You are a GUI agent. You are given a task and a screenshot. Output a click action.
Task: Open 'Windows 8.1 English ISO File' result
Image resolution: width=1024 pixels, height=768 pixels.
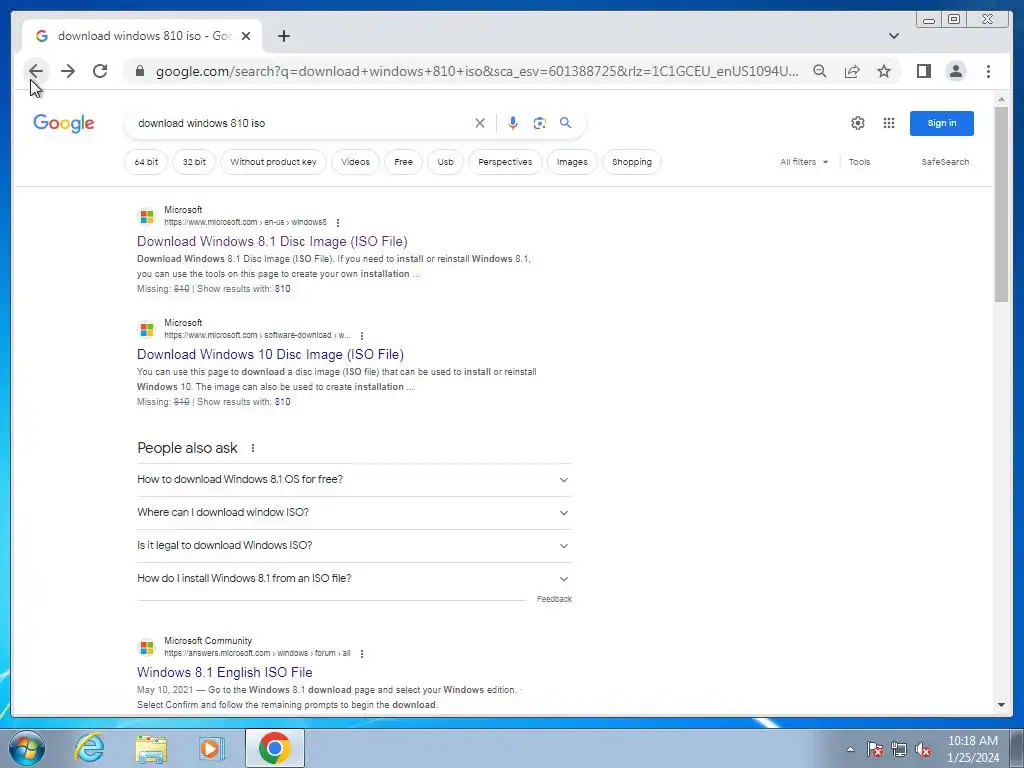pyautogui.click(x=225, y=672)
